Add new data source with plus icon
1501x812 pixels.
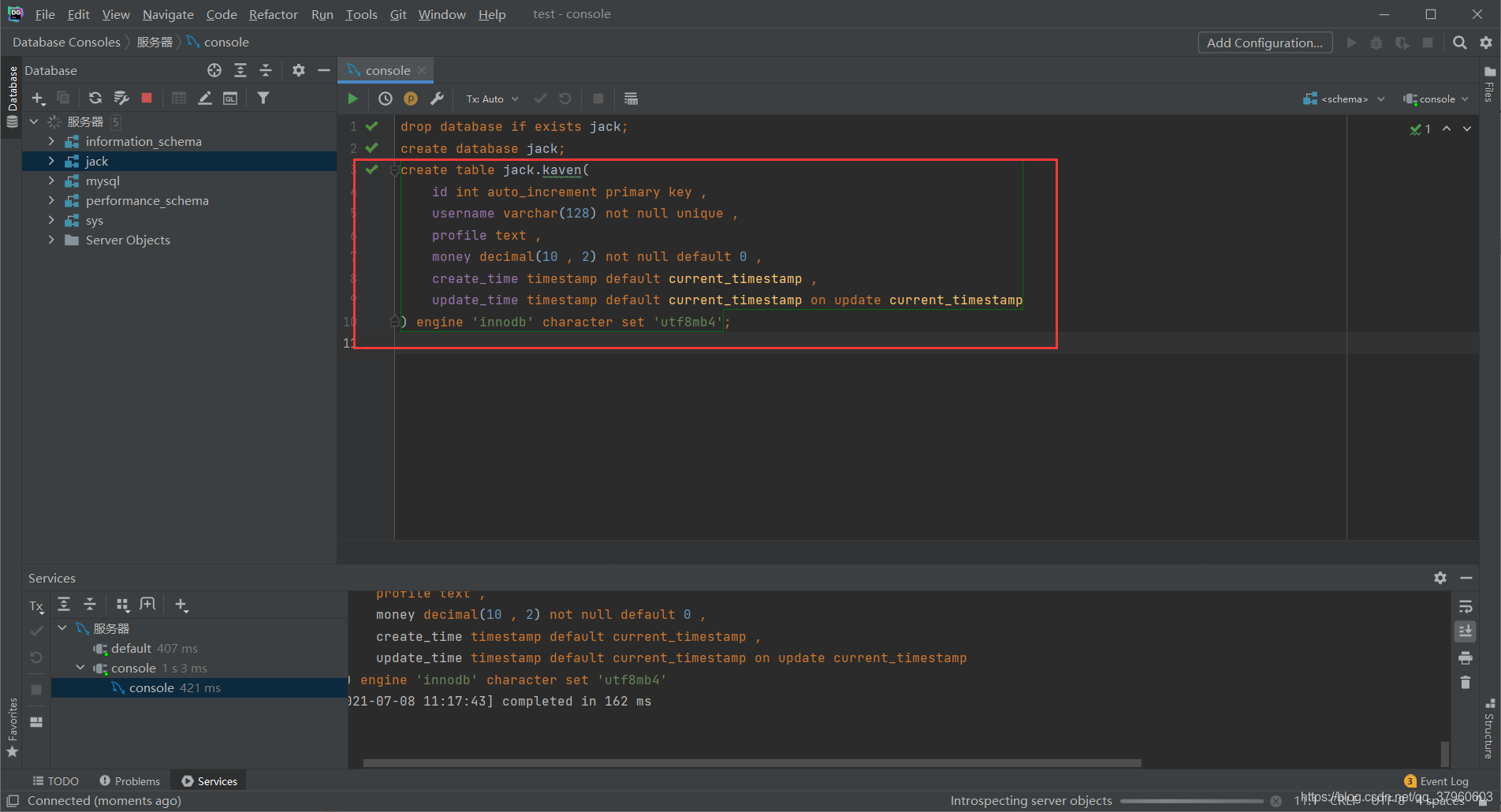(38, 98)
